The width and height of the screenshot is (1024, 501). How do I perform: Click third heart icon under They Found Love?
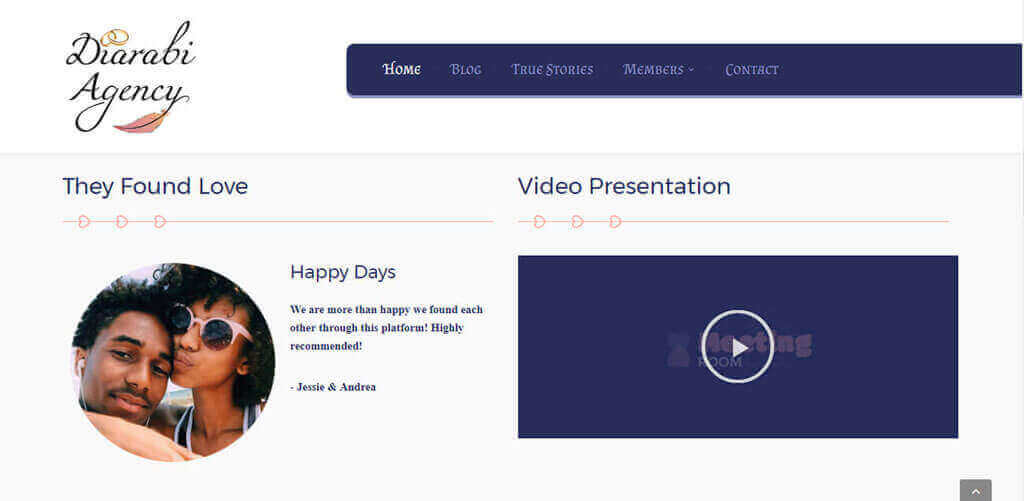pos(160,221)
